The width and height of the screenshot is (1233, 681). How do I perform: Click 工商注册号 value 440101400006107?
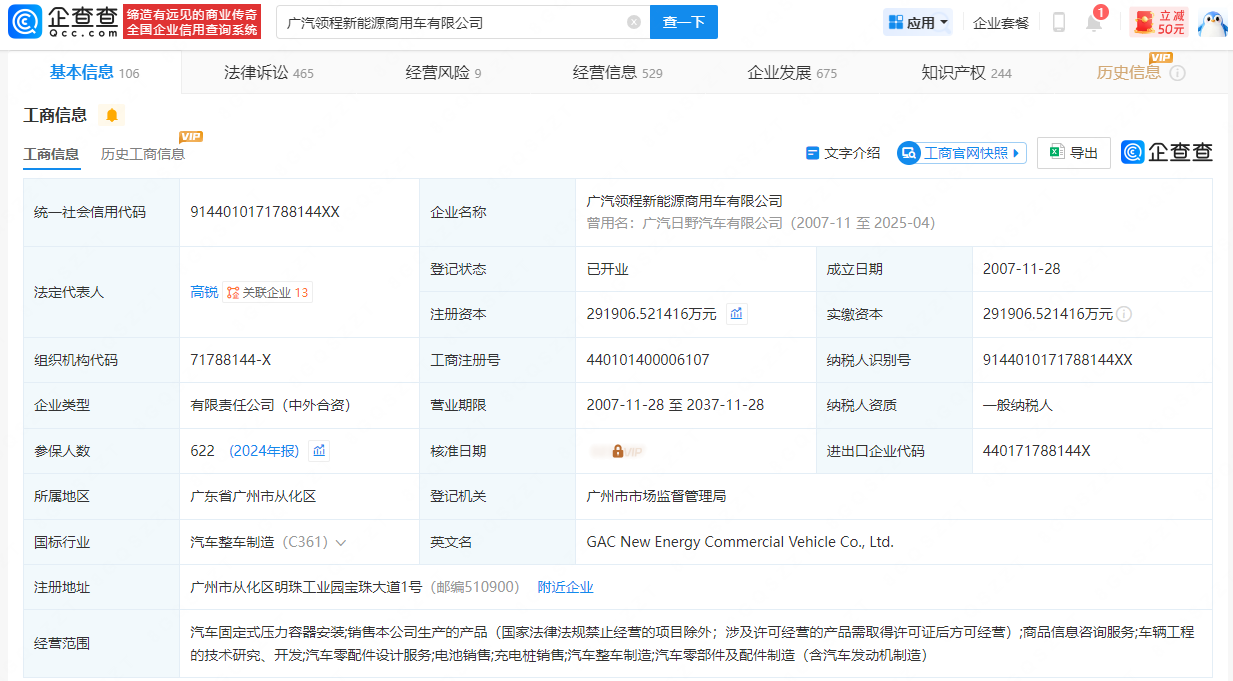[648, 360]
